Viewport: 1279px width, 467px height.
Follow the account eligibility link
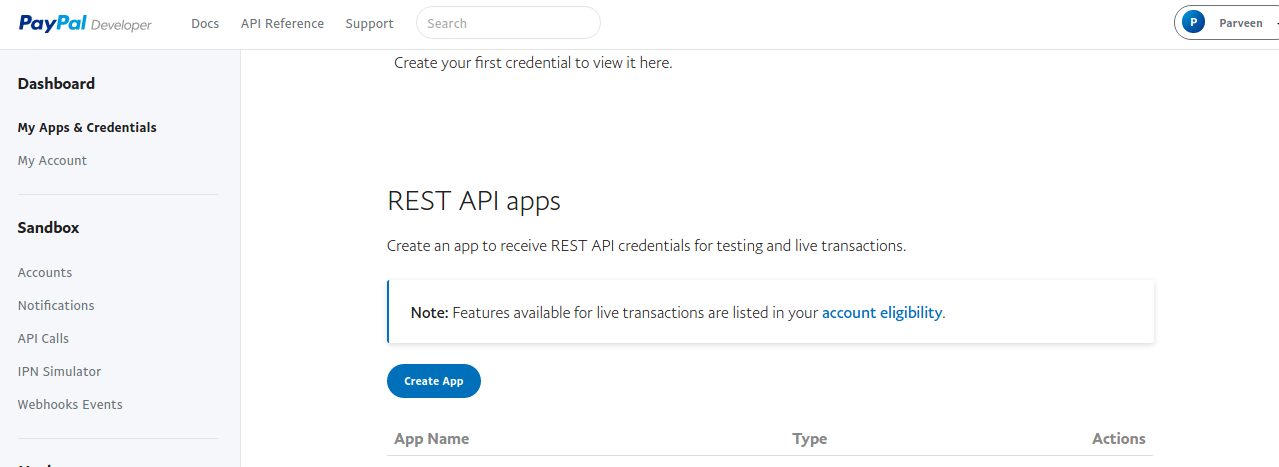point(882,312)
